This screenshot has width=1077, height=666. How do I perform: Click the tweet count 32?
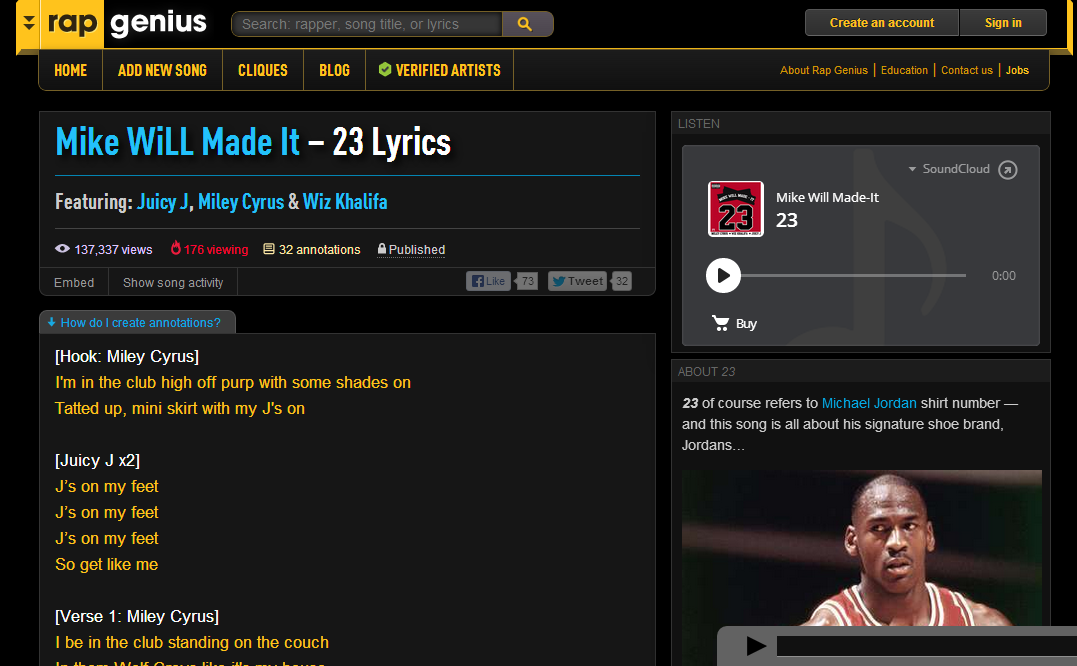(x=622, y=281)
